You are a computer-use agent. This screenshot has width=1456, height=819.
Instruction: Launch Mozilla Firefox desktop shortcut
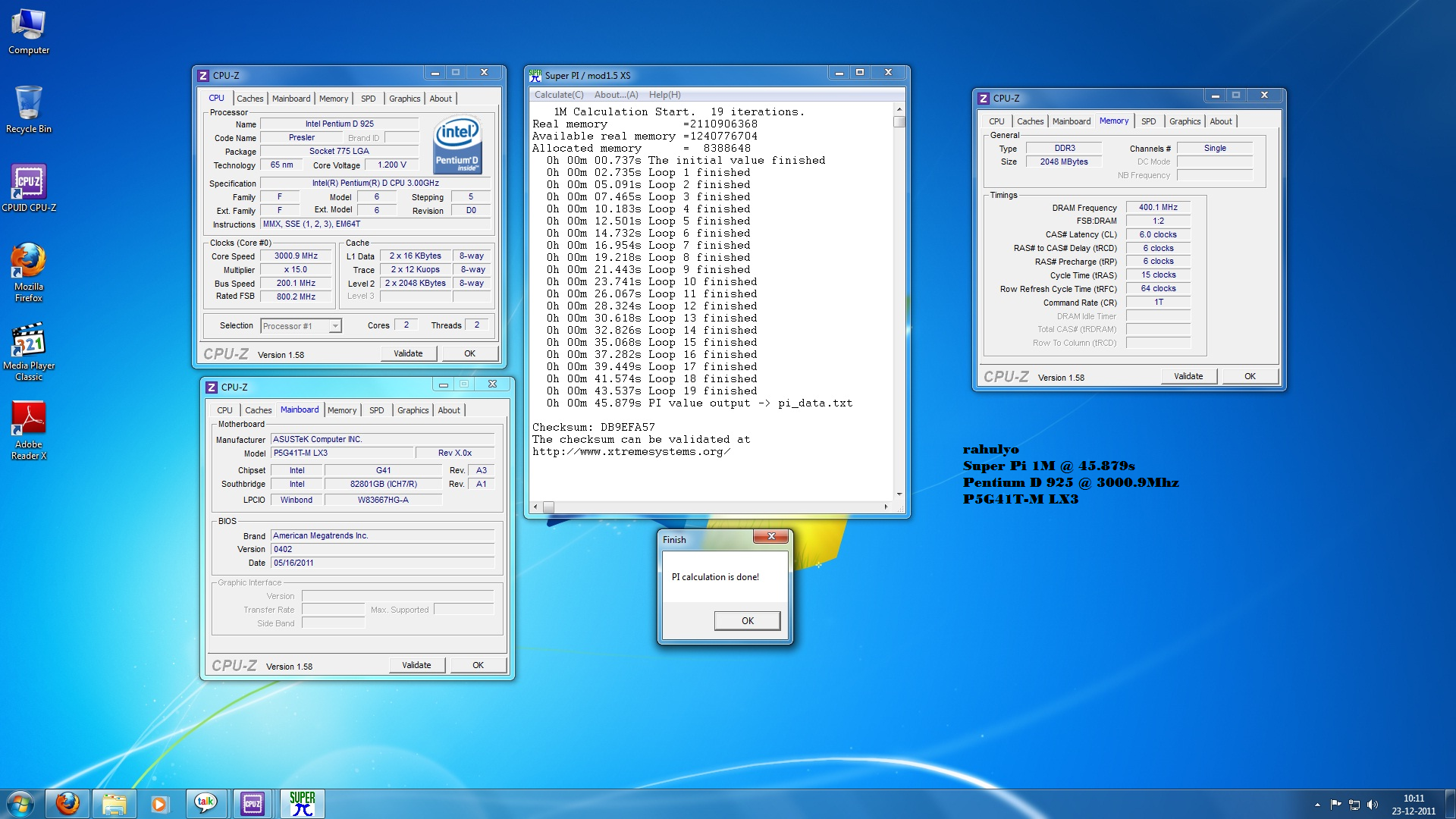pyautogui.click(x=29, y=271)
